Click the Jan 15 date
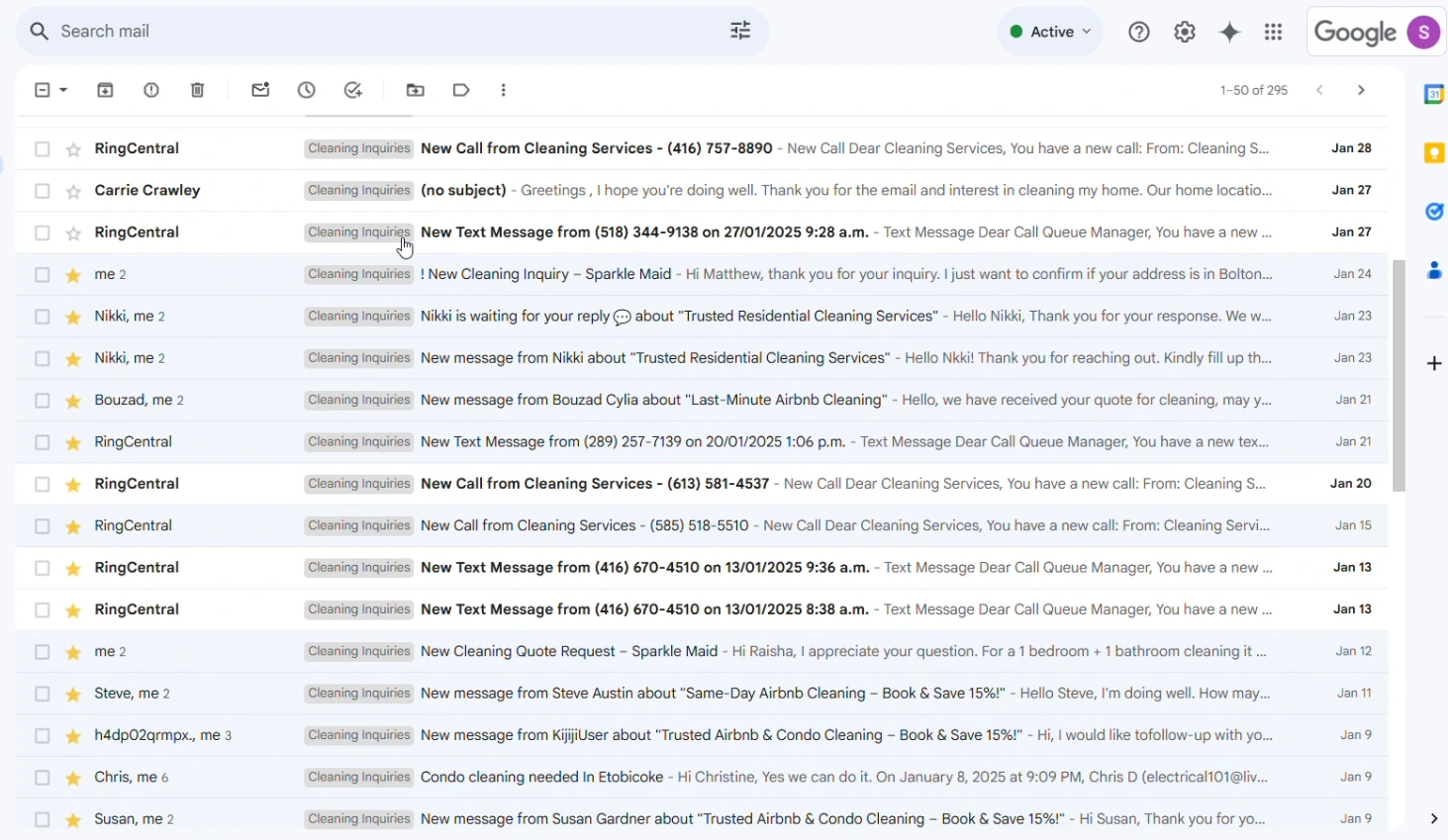Viewport: 1448px width, 840px height. coord(1353,526)
